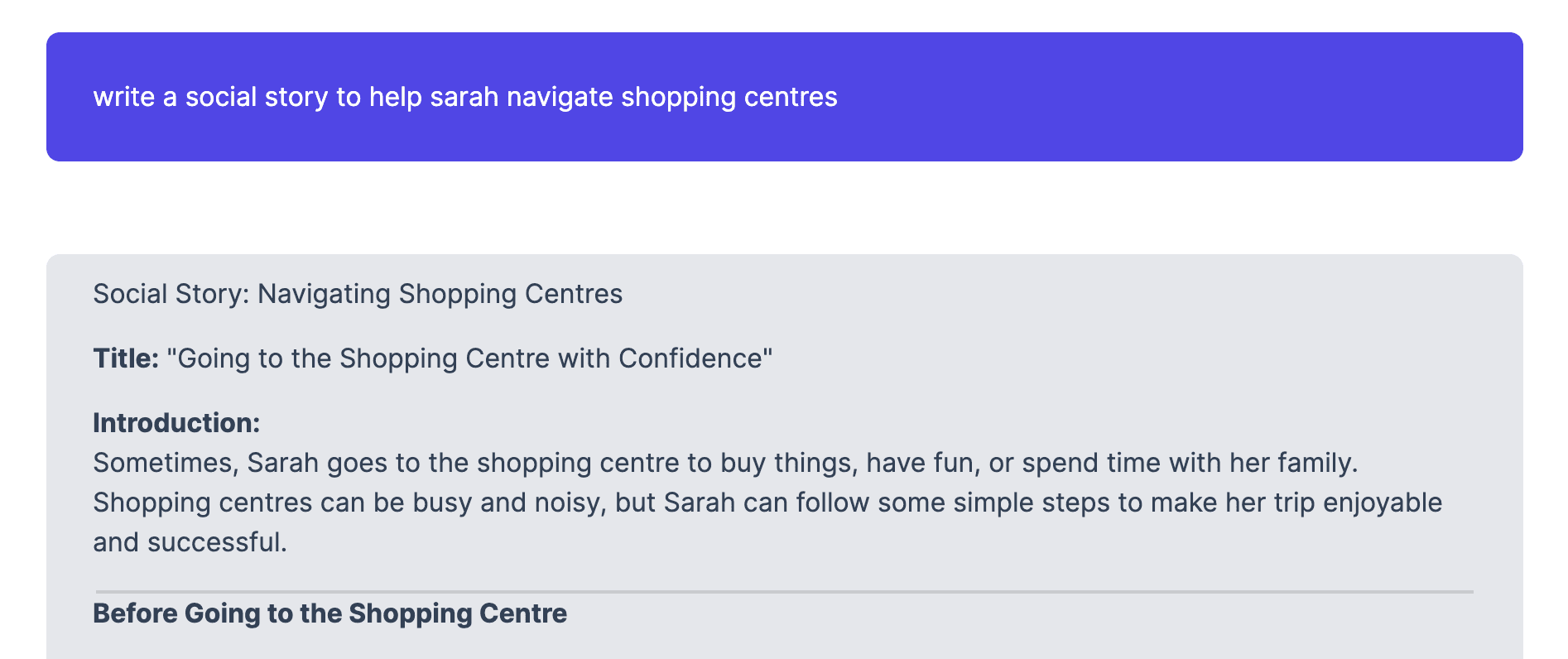Click empty purple area right of prompt text
Screen dimensions: 1568x659
1176,97
